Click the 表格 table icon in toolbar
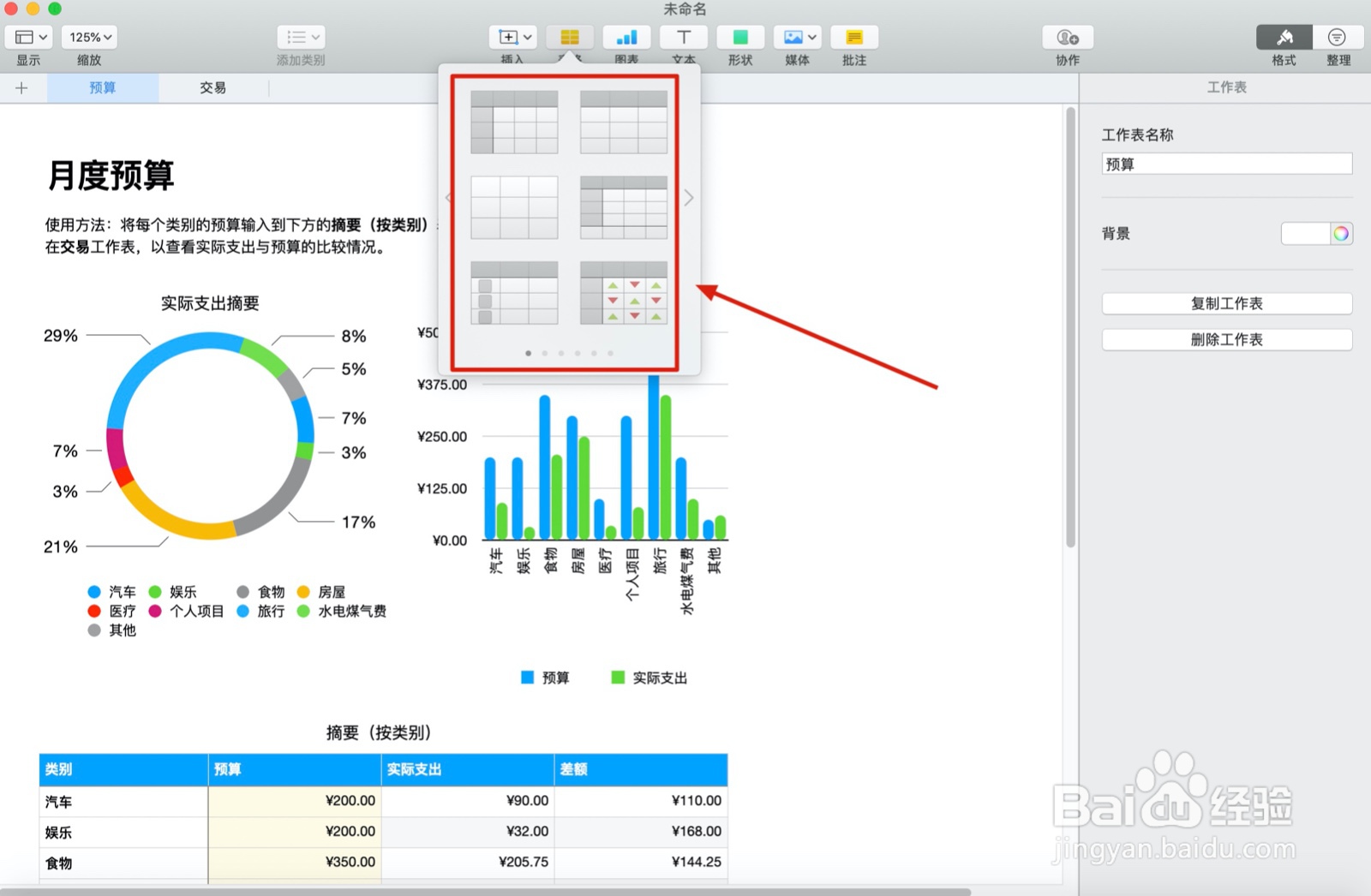 (x=570, y=37)
